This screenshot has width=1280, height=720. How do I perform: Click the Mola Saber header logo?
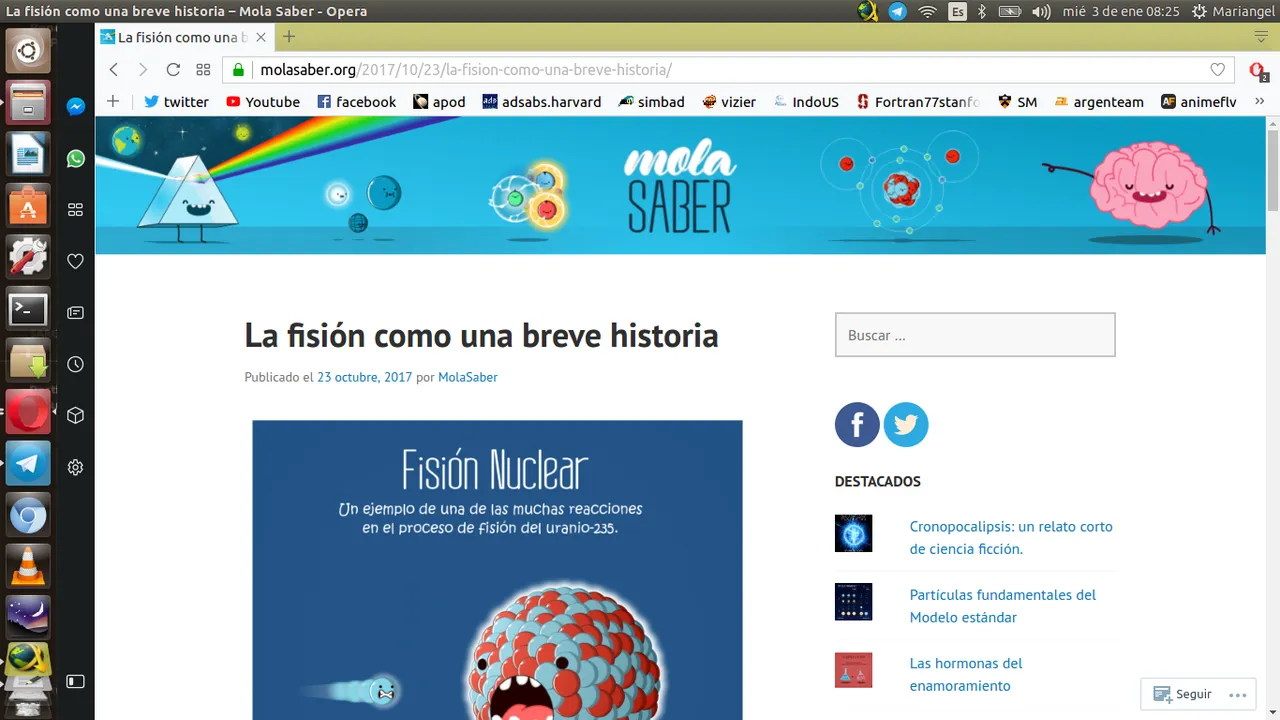[680, 186]
